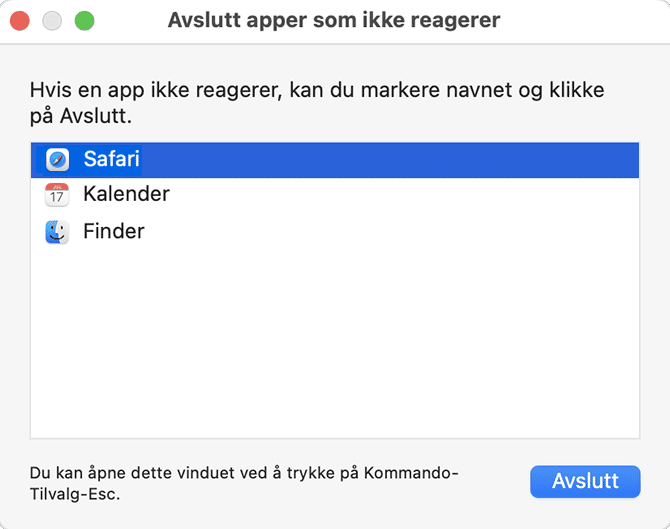
Task: Click the Finder face icon
Action: pyautogui.click(x=57, y=232)
